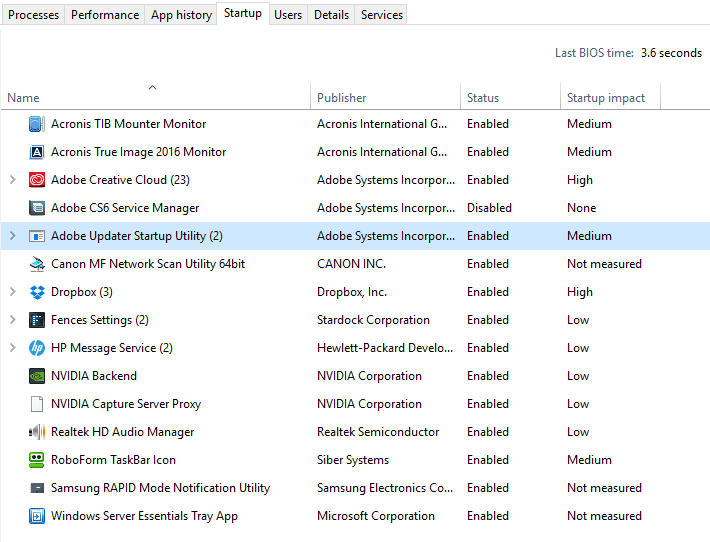Screen dimensions: 710x542
Task: Select the Realtek HD Audio Manager name
Action: tap(122, 432)
